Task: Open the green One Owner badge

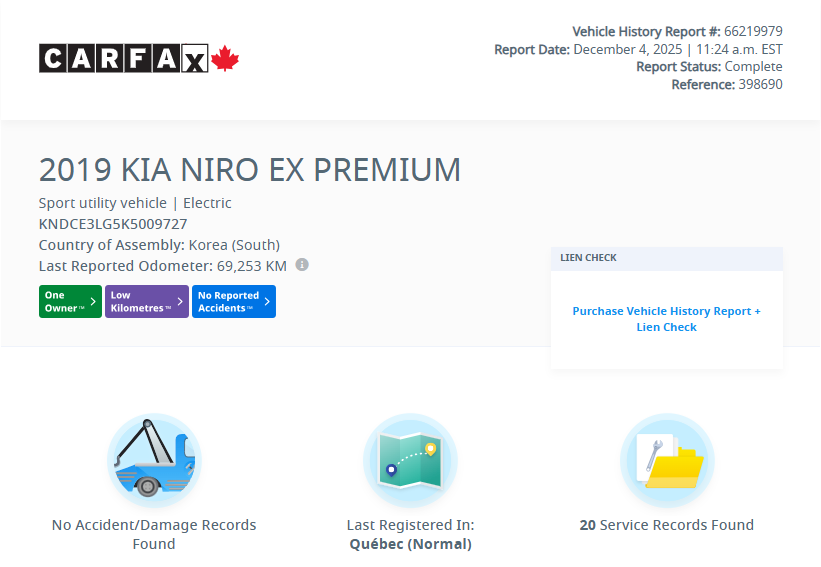Action: pos(70,302)
